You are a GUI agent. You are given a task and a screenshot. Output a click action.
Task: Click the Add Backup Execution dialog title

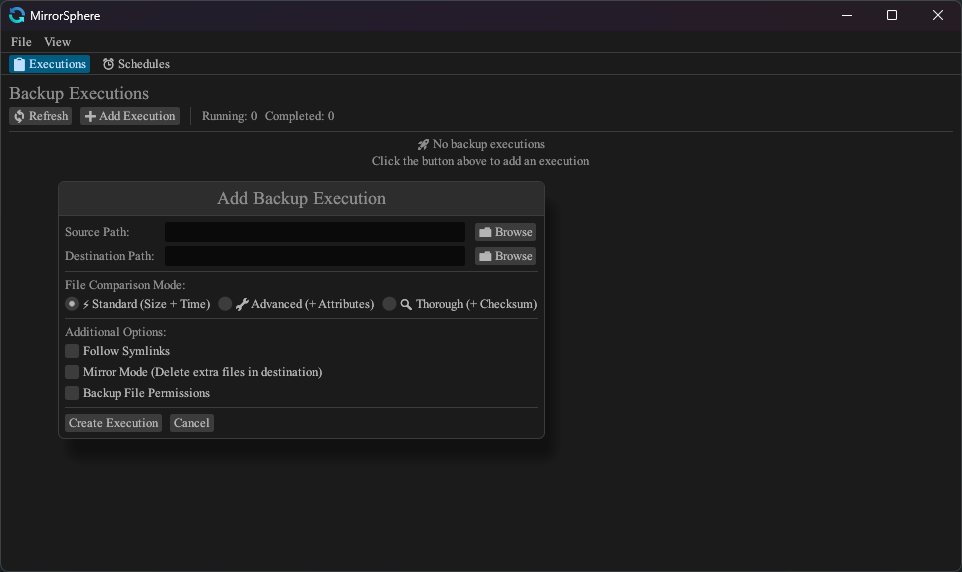[x=301, y=198]
